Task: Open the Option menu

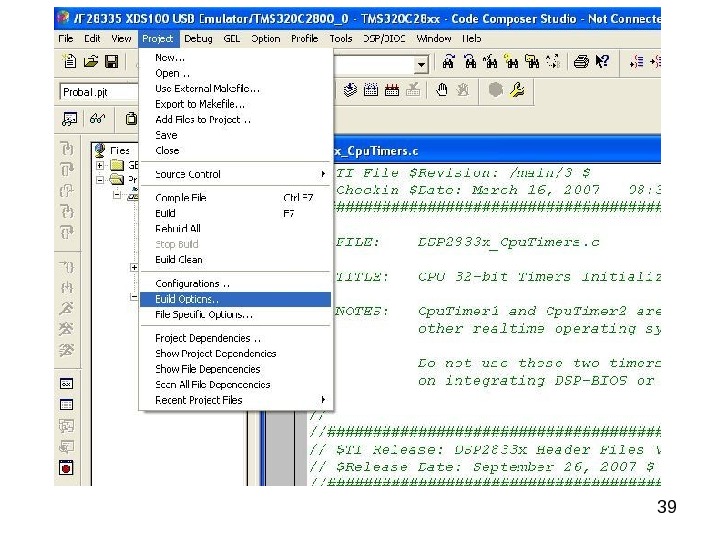Action: click(x=265, y=39)
